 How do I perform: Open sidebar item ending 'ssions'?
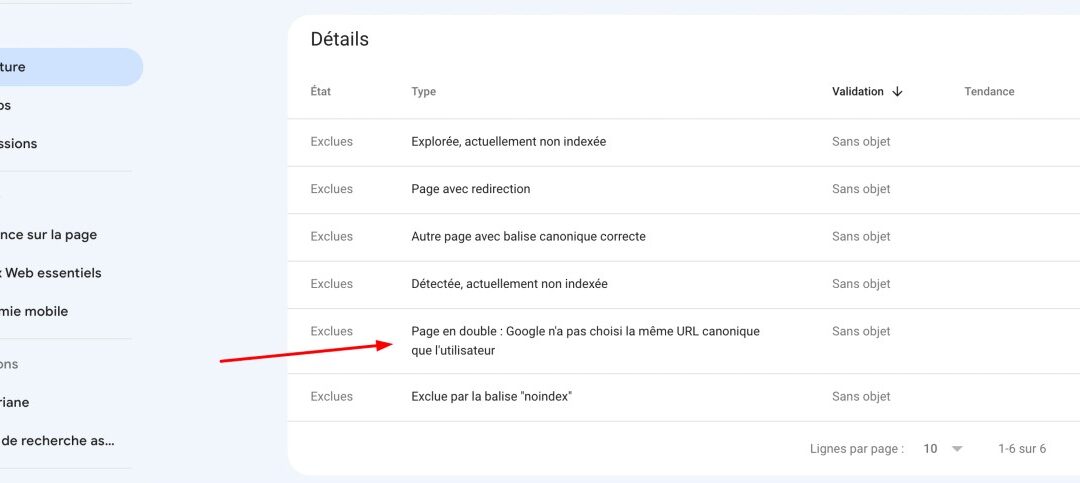pos(19,143)
